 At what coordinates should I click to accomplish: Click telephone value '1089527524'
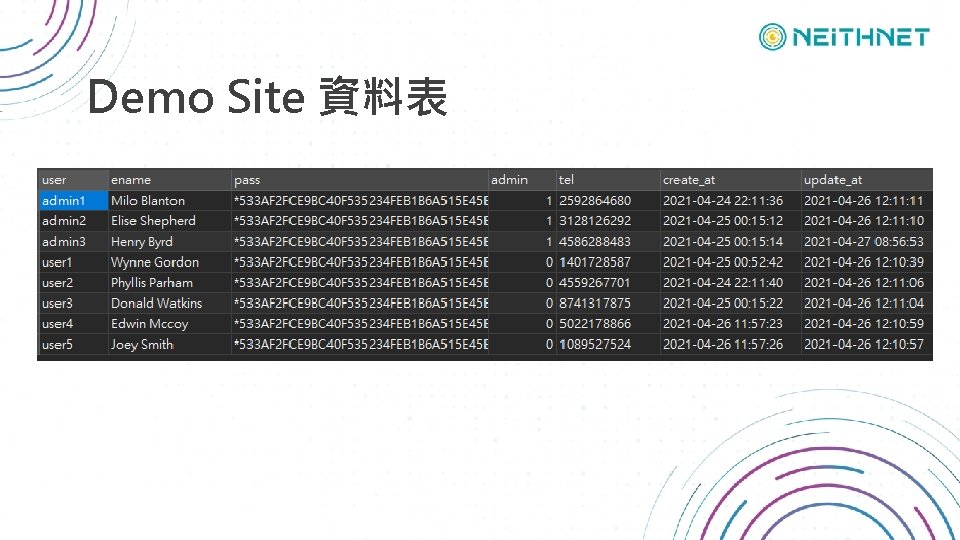pos(594,344)
